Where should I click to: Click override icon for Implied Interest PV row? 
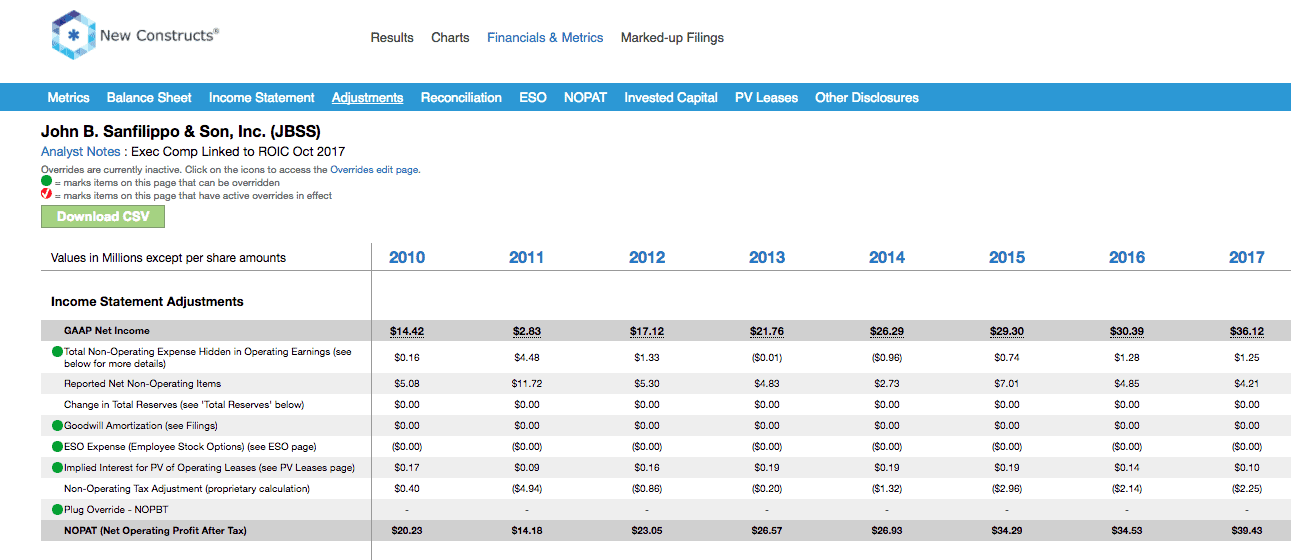(57, 468)
